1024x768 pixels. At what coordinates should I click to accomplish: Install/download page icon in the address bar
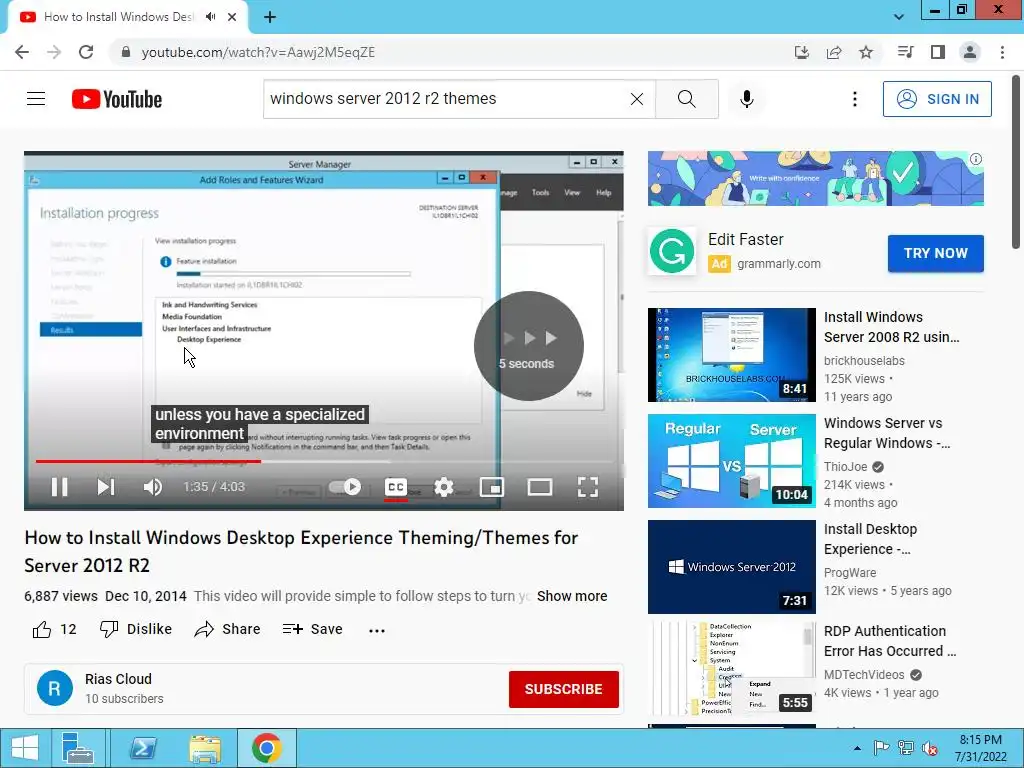tap(802, 52)
